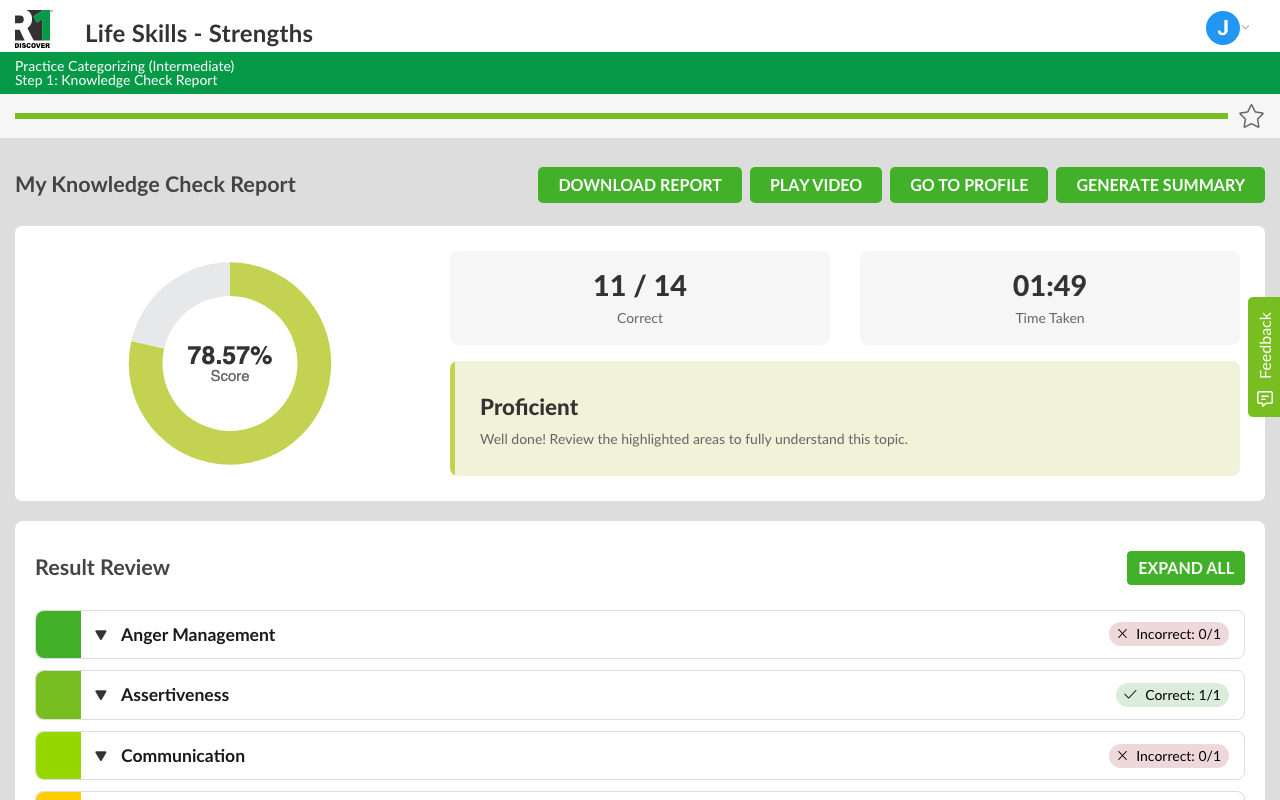The height and width of the screenshot is (800, 1280).
Task: Open the J user avatar menu
Action: [1222, 28]
